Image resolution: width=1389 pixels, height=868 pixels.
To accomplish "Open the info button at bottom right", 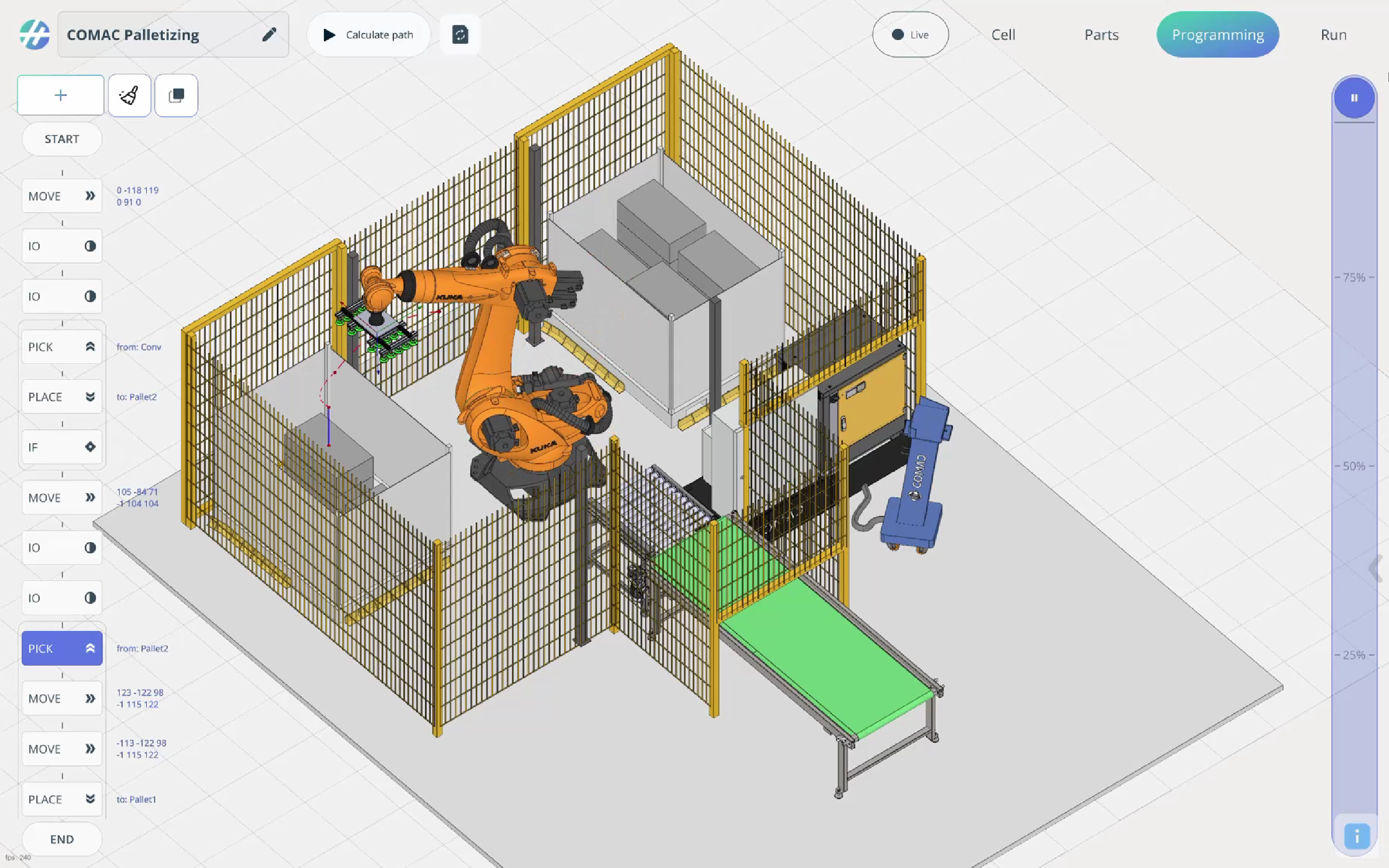I will click(x=1356, y=836).
